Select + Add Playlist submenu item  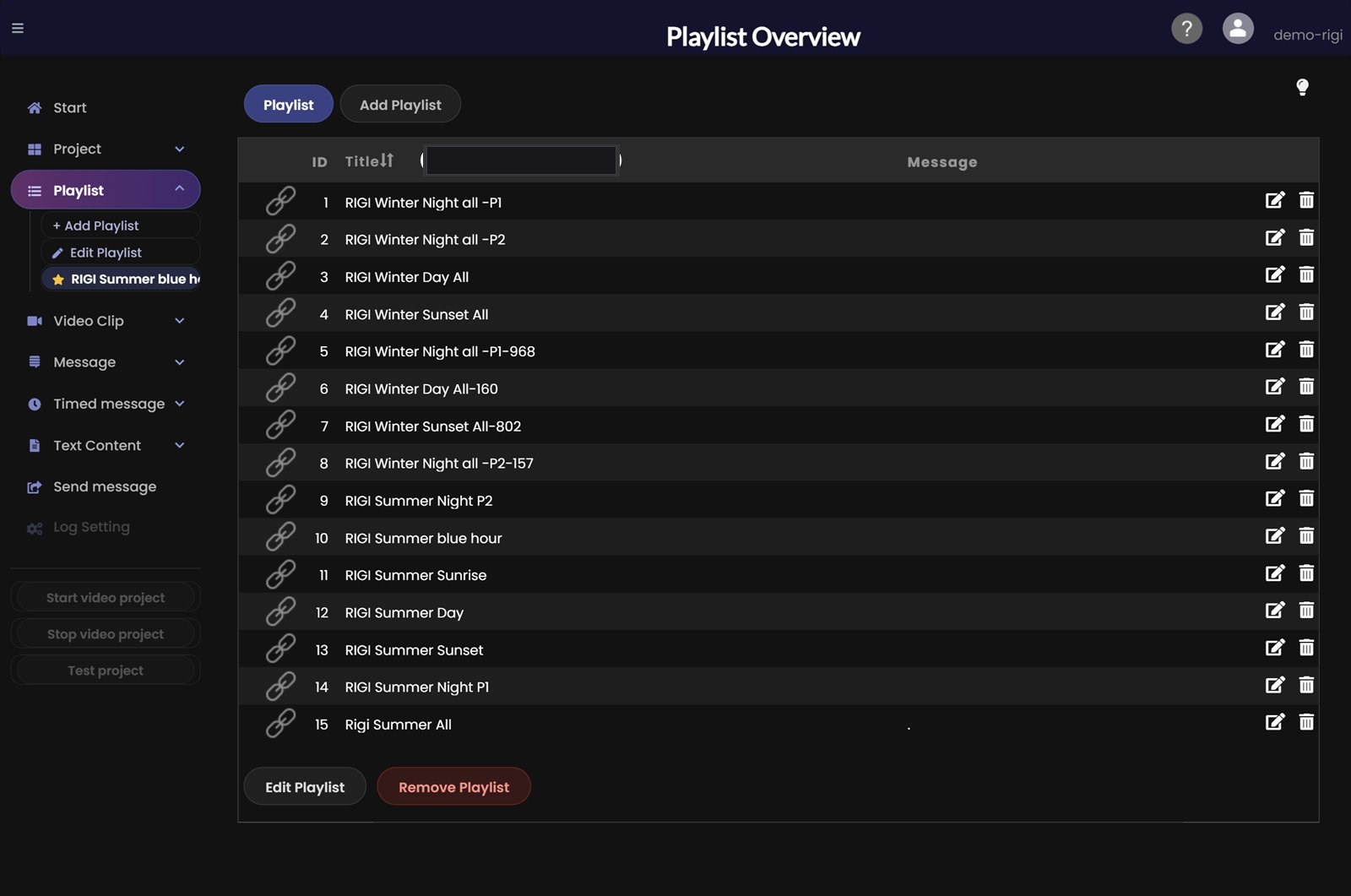[121, 225]
